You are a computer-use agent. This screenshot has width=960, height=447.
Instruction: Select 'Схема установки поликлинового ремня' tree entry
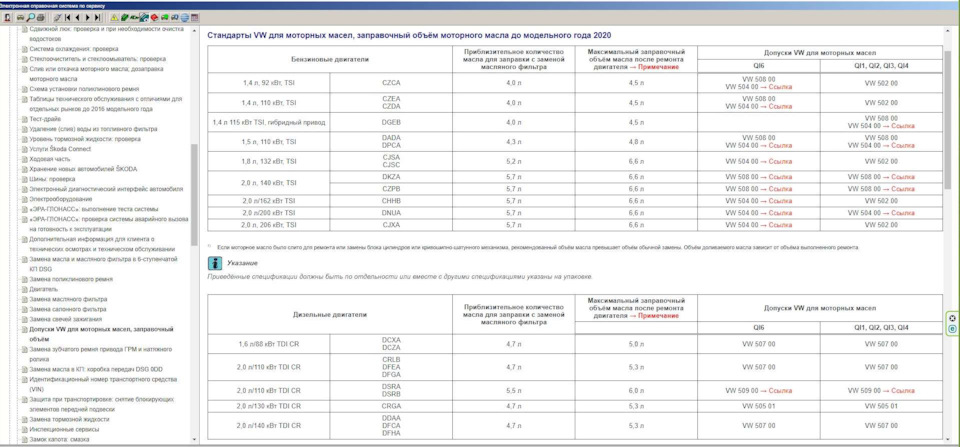pyautogui.click(x=82, y=89)
